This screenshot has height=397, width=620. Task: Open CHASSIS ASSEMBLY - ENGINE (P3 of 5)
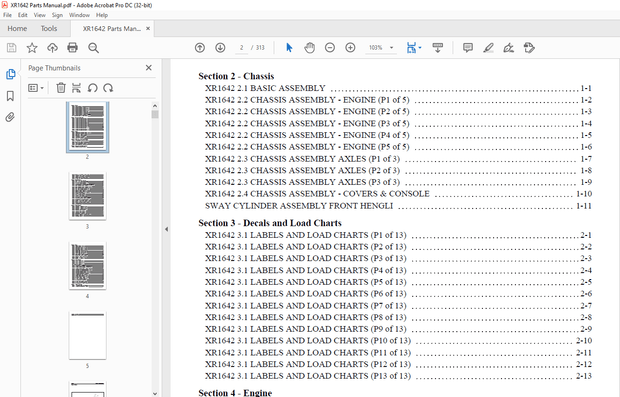pos(398,123)
